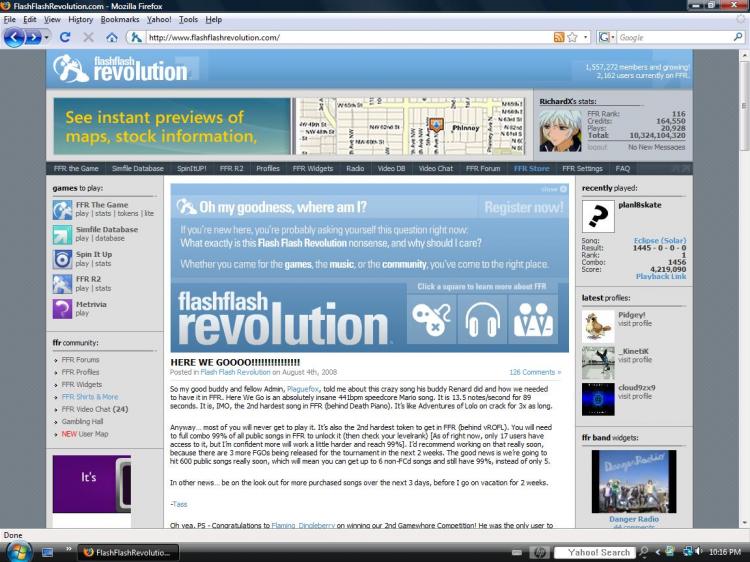The width and height of the screenshot is (750, 562).
Task: Click the HP icon in taskbar
Action: 540,552
